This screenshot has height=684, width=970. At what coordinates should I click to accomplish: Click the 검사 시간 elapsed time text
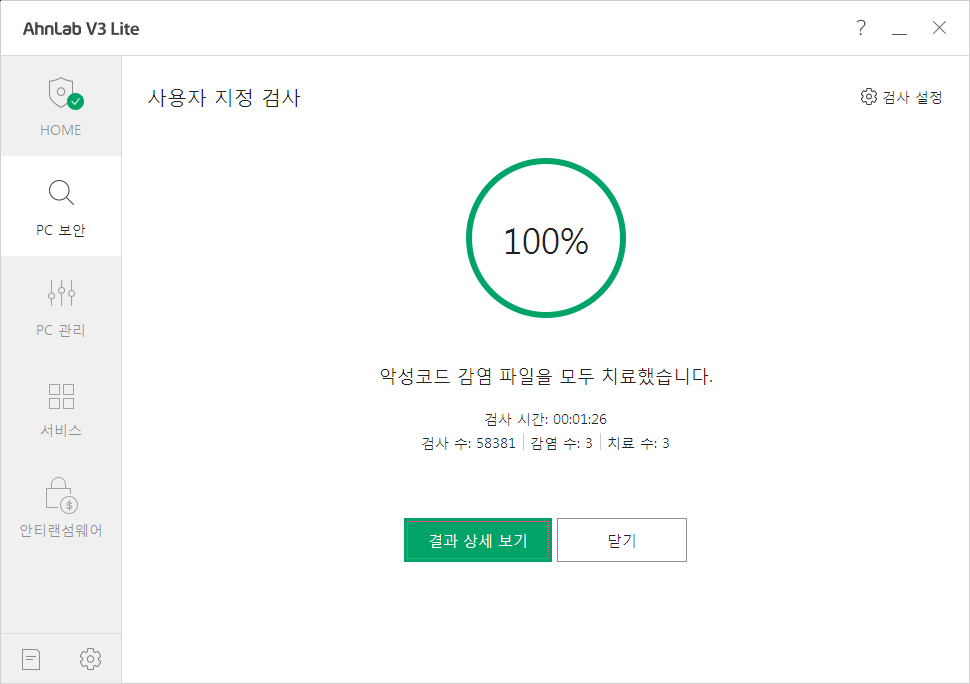pyautogui.click(x=545, y=419)
